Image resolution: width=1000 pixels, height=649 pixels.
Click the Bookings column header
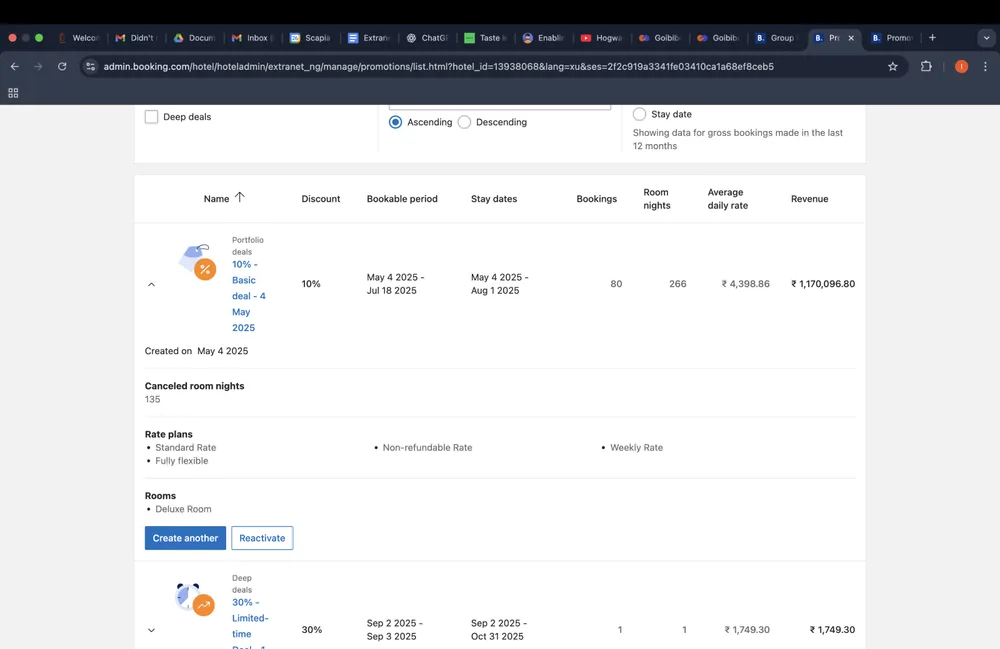pos(596,199)
